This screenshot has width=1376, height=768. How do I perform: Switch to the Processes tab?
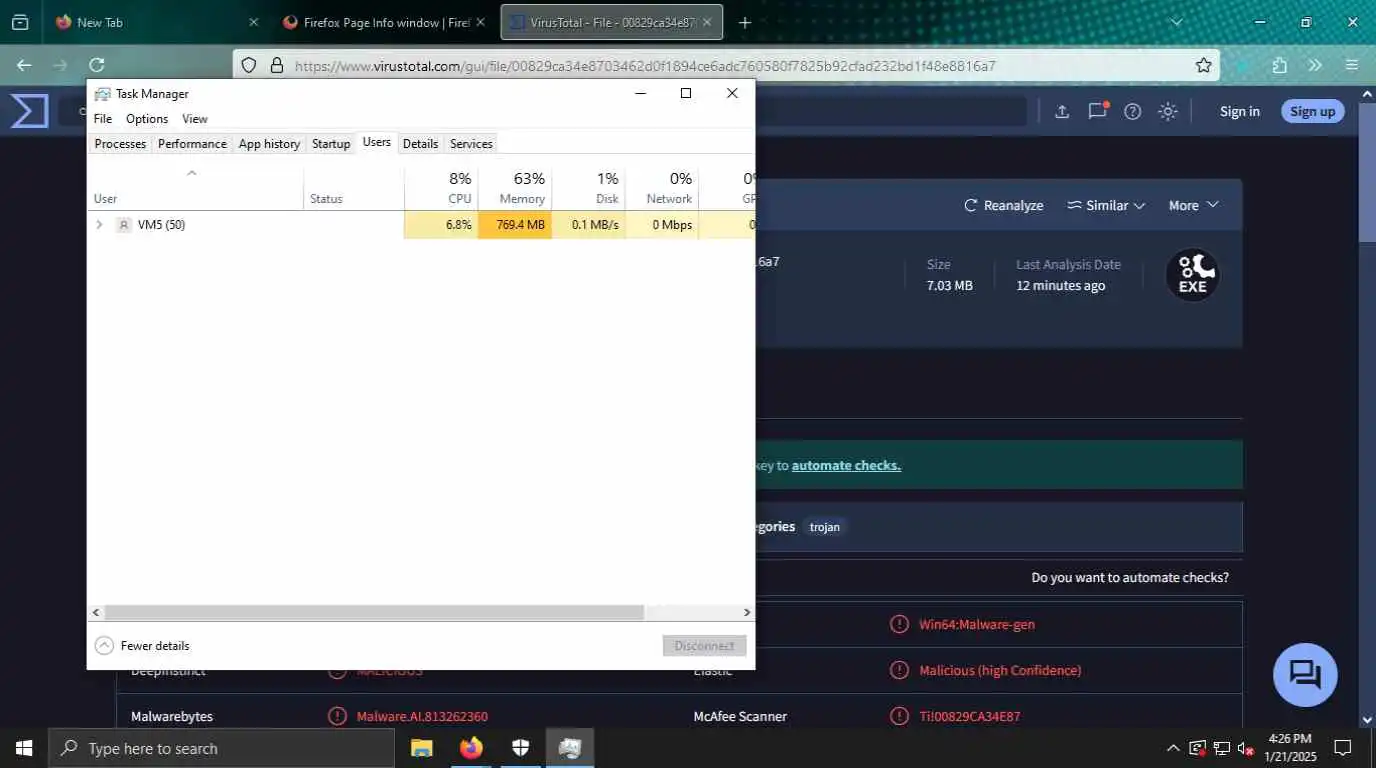pyautogui.click(x=120, y=143)
